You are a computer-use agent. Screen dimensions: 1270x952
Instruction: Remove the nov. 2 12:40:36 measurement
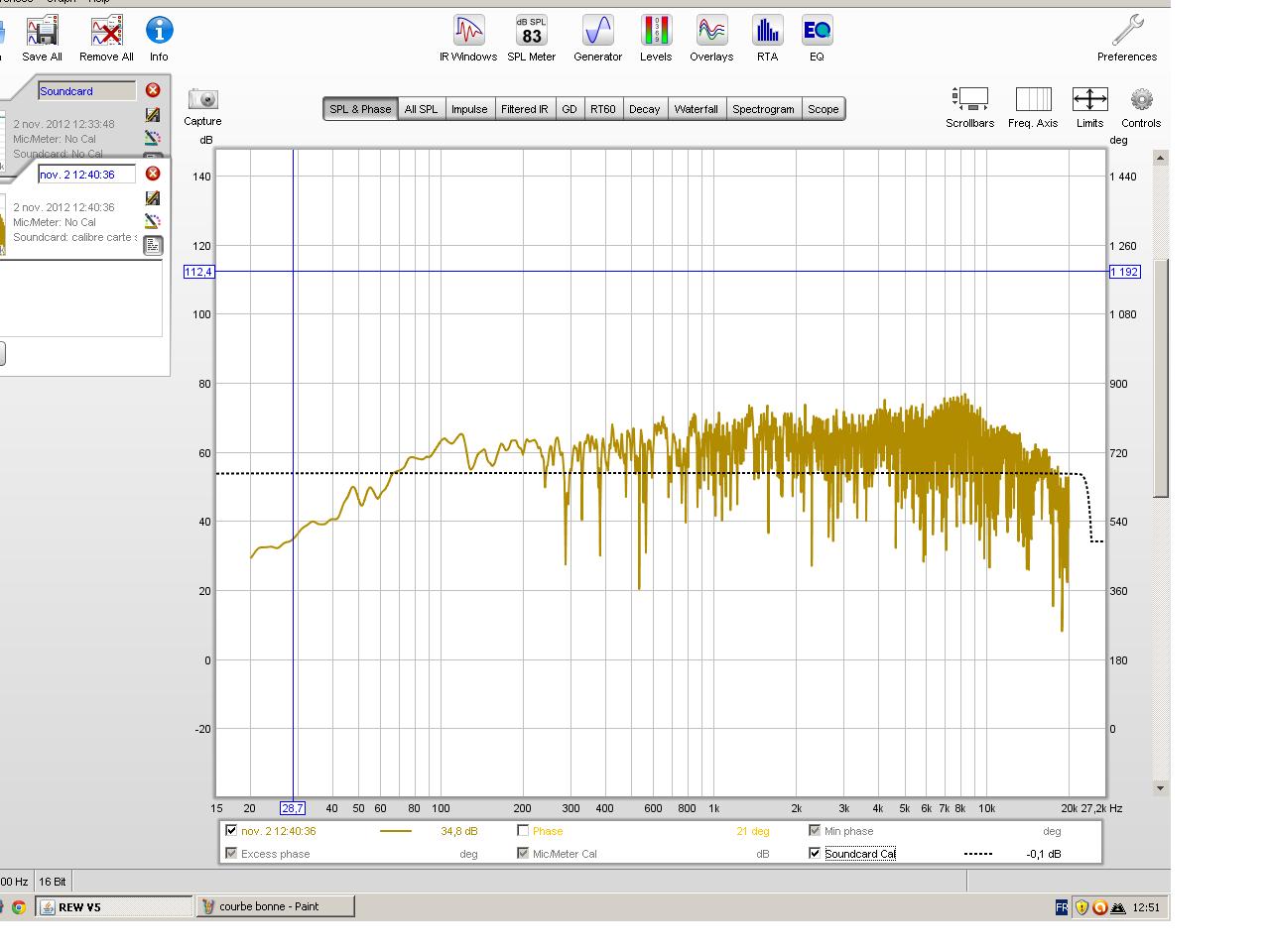[153, 174]
